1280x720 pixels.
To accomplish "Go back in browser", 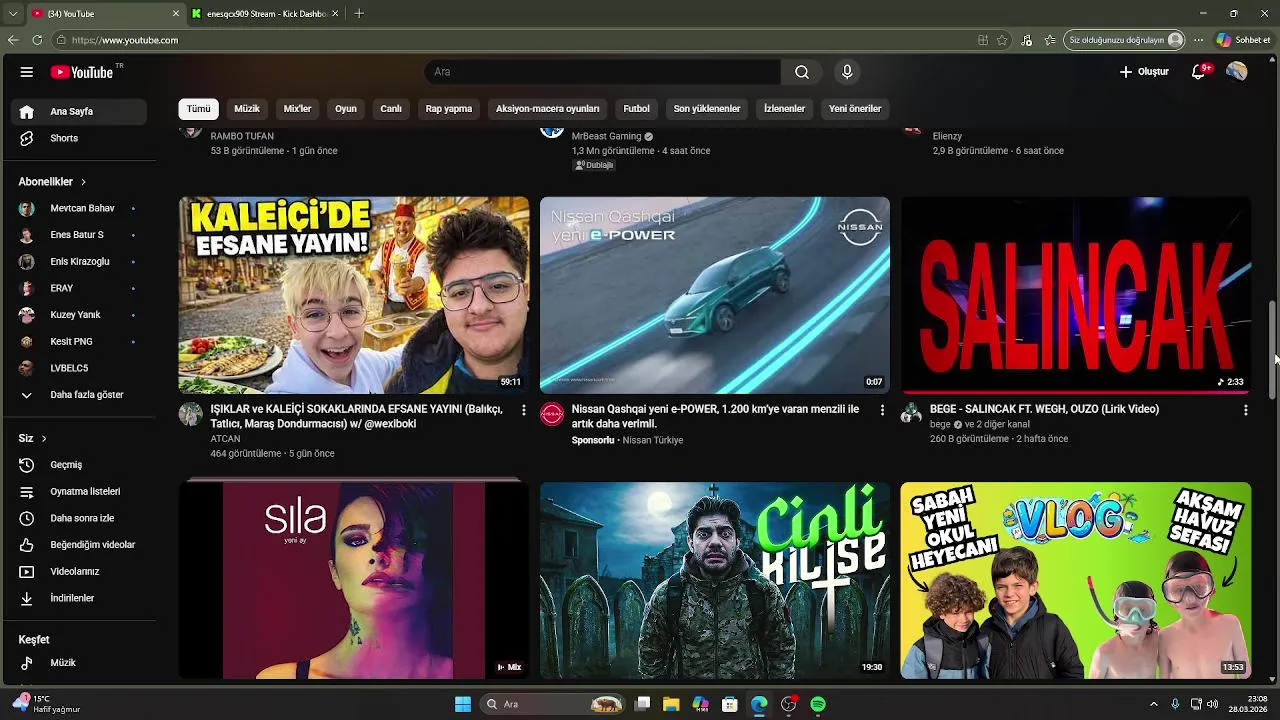I will (x=13, y=40).
